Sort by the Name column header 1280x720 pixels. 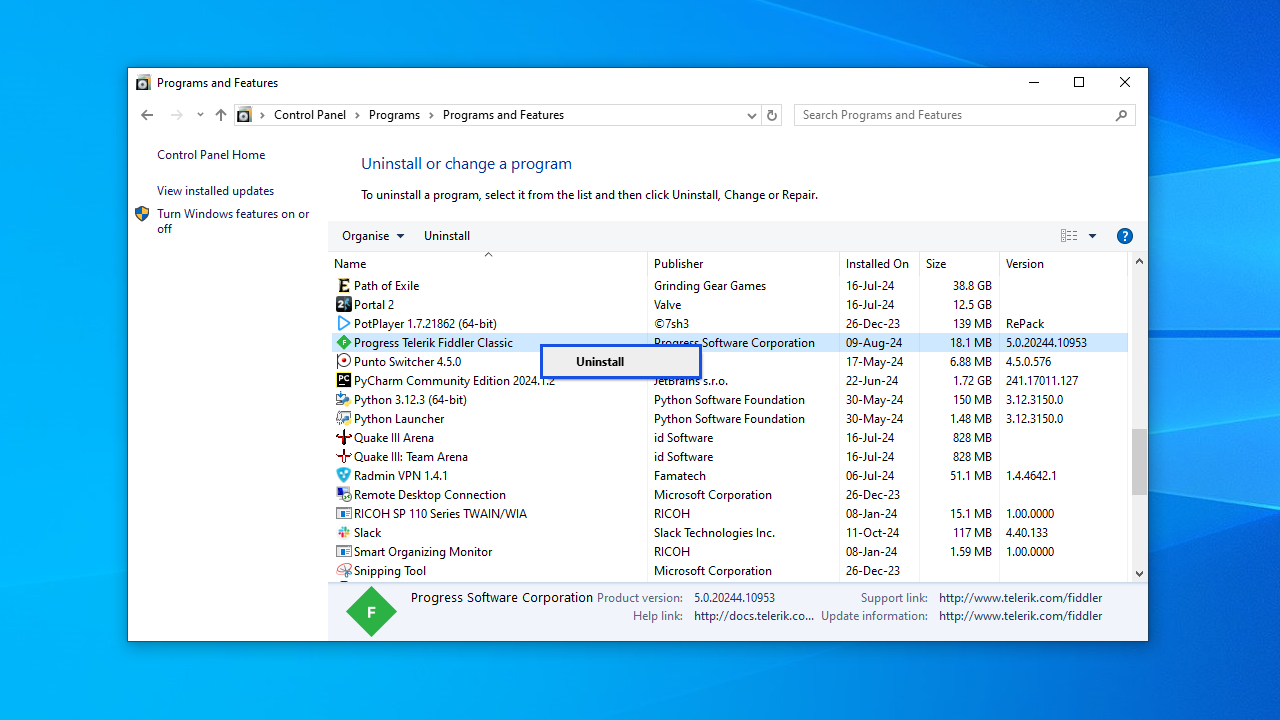click(x=488, y=264)
